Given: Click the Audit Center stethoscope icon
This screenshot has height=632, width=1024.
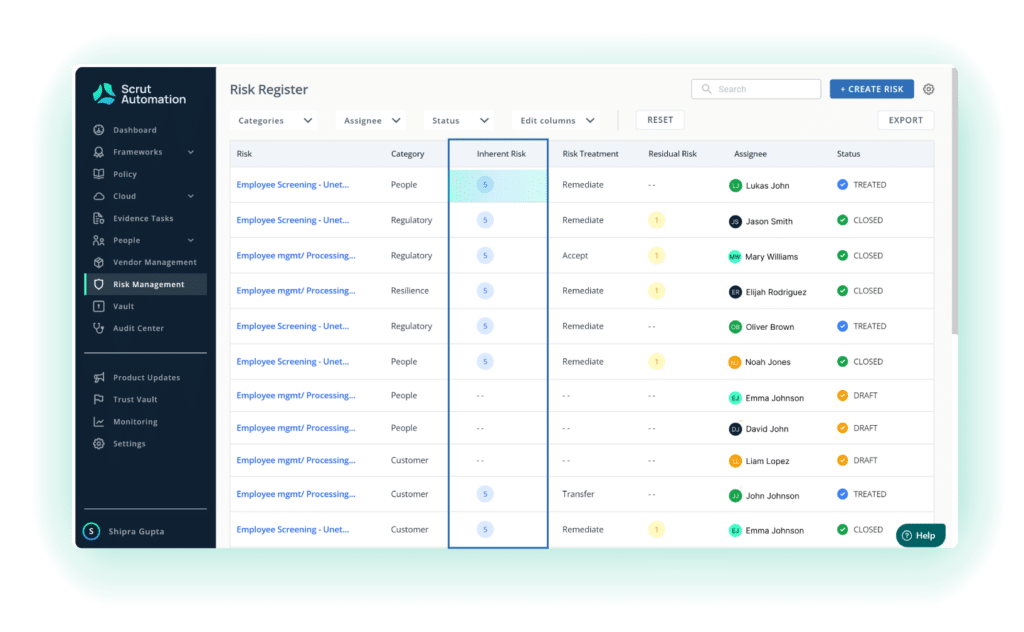Looking at the screenshot, I should pyautogui.click(x=99, y=328).
